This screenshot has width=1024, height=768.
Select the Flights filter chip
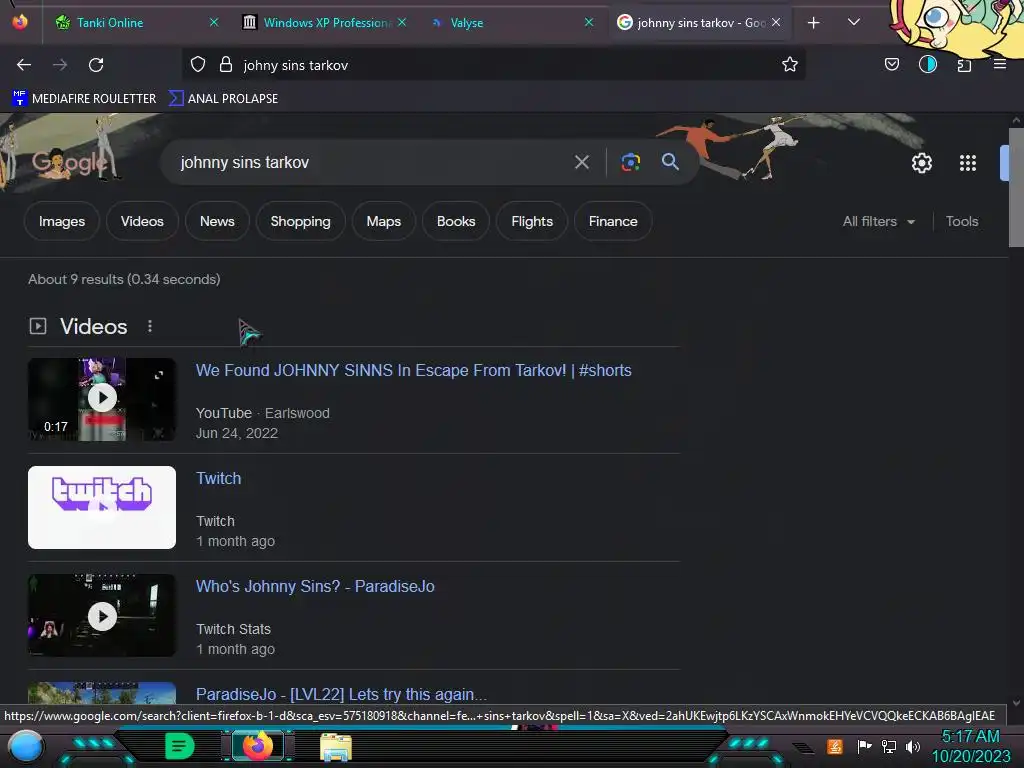click(x=532, y=221)
